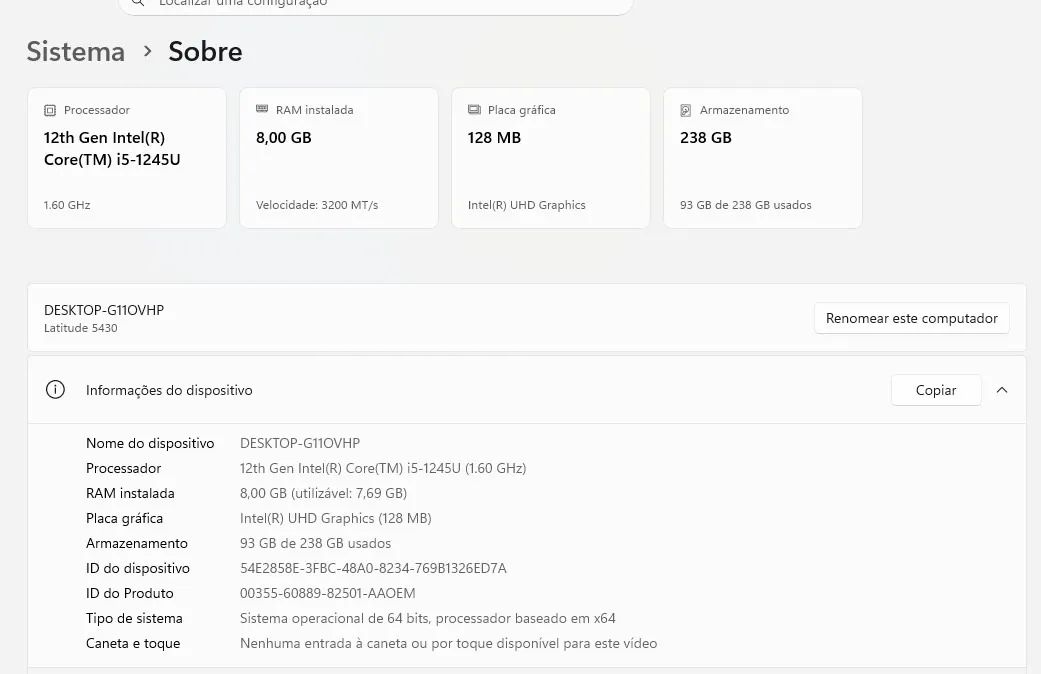Open the Placa gráfica 128 MB card
The width and height of the screenshot is (1041, 674).
point(550,158)
